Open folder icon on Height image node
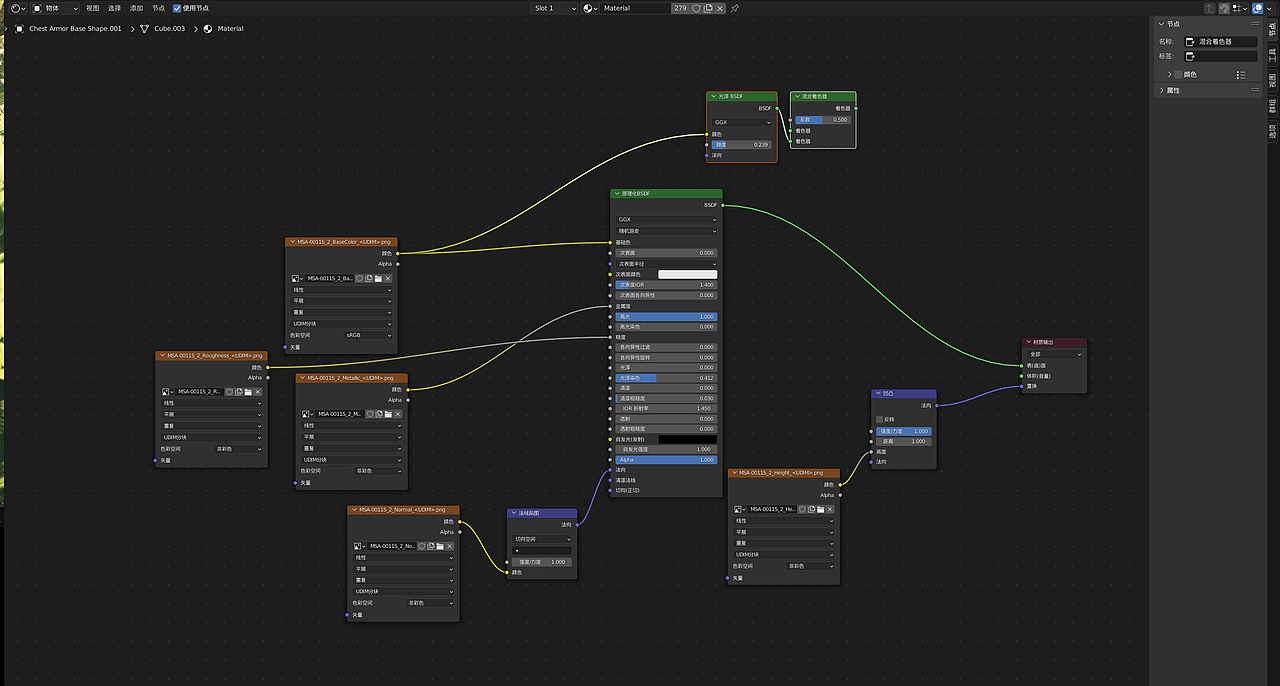The height and width of the screenshot is (686, 1280). pos(820,509)
